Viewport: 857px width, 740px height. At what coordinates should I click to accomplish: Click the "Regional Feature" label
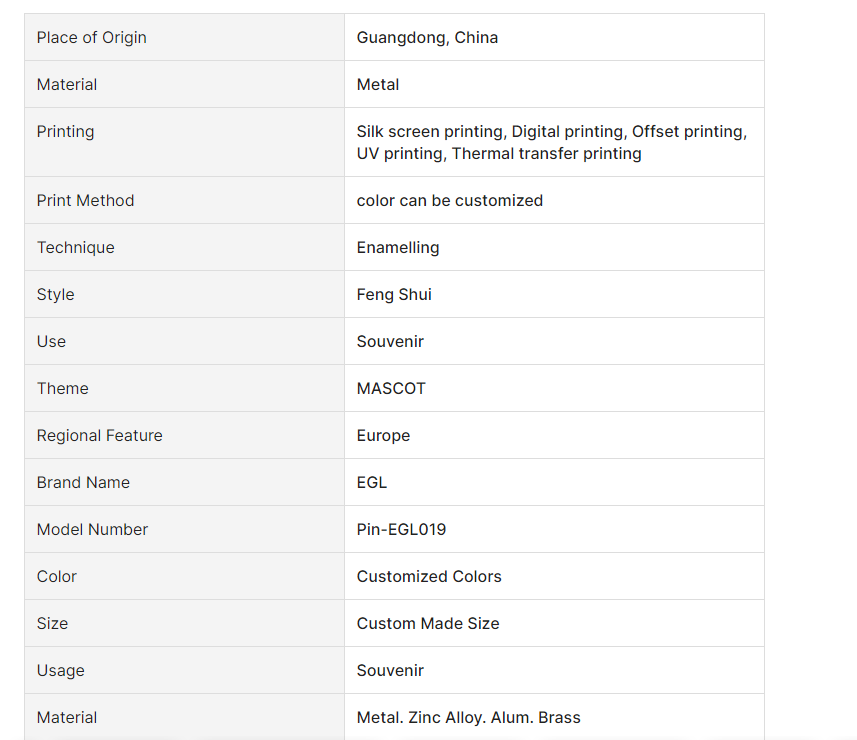click(x=99, y=436)
